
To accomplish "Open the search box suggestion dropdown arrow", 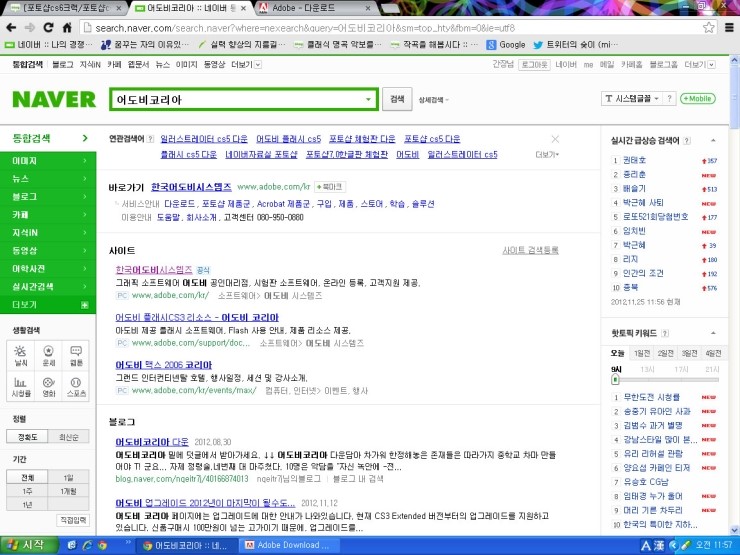I will coord(368,100).
